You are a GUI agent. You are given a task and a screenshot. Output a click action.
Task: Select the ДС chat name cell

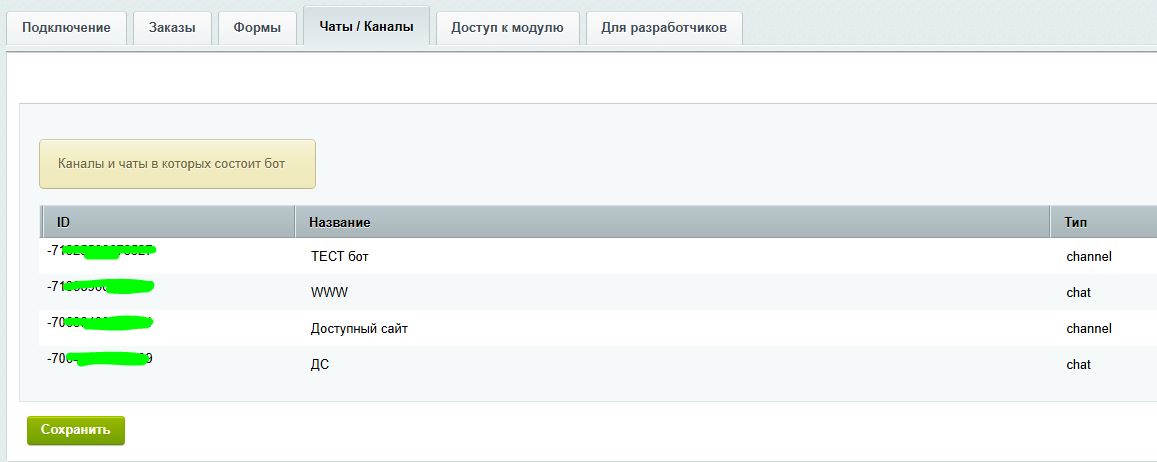320,365
